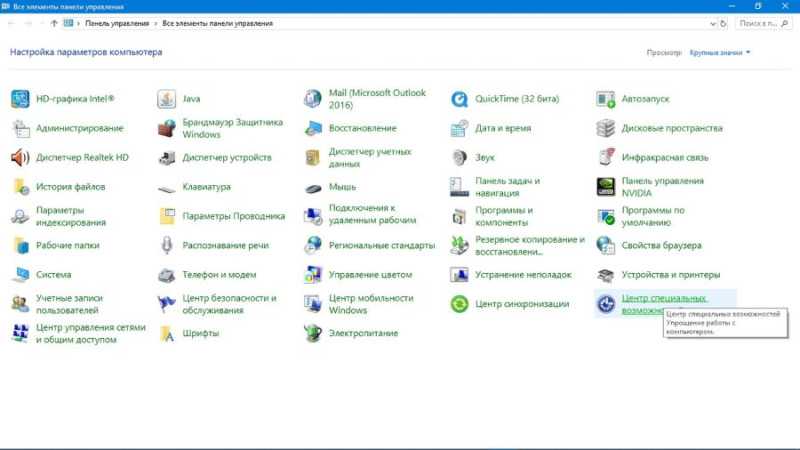Click the Электропитание icon
The width and height of the screenshot is (800, 450).
tap(313, 333)
